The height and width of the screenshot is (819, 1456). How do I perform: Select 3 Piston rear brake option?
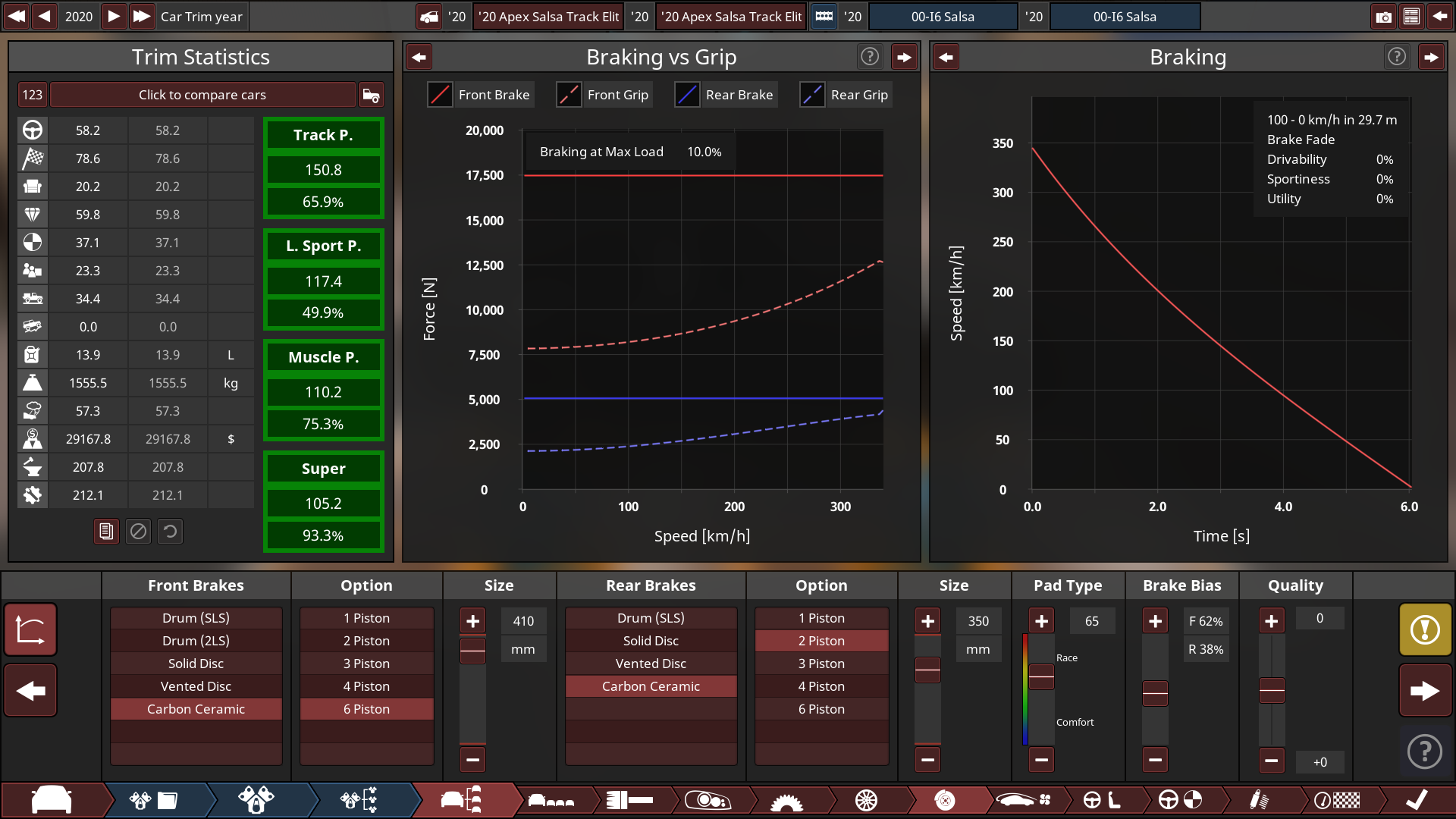[x=821, y=664]
